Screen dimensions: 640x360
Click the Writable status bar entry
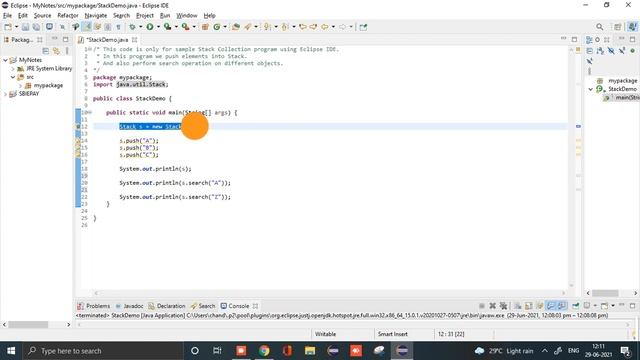(x=325, y=334)
